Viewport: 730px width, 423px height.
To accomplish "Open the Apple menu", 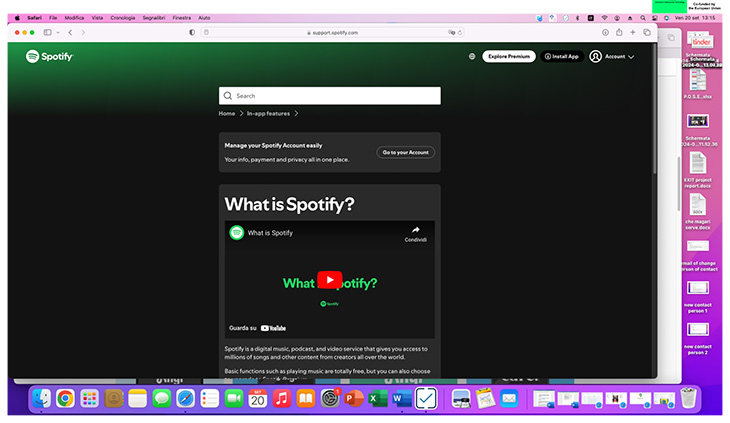I will pyautogui.click(x=17, y=18).
